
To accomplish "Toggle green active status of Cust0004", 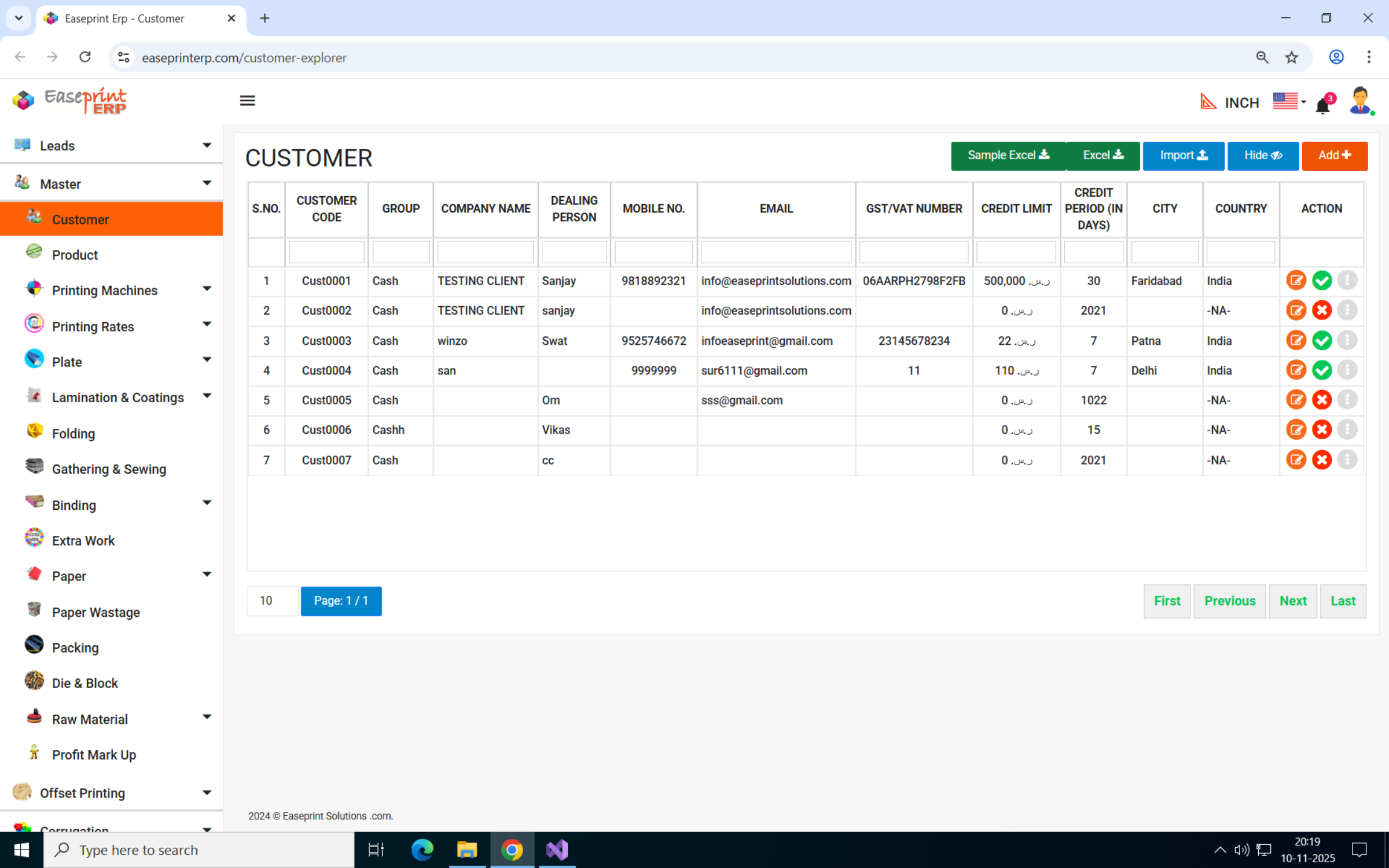I will [x=1321, y=370].
